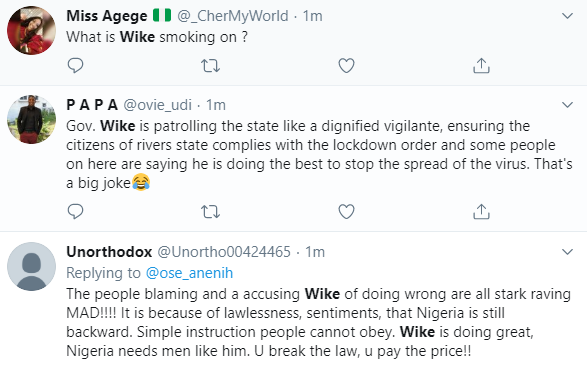The height and width of the screenshot is (369, 587).
Task: Retweet PAPA's dignified vigilante tweet
Action: [x=210, y=212]
